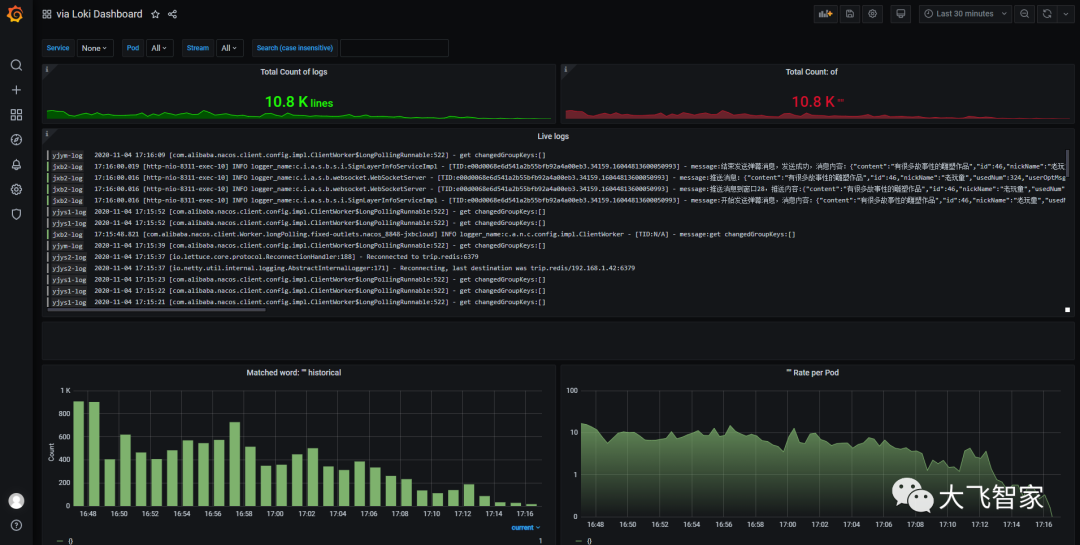Screen dimensions: 1080x545
Task: Open the Service None dropdown
Action: pos(95,48)
